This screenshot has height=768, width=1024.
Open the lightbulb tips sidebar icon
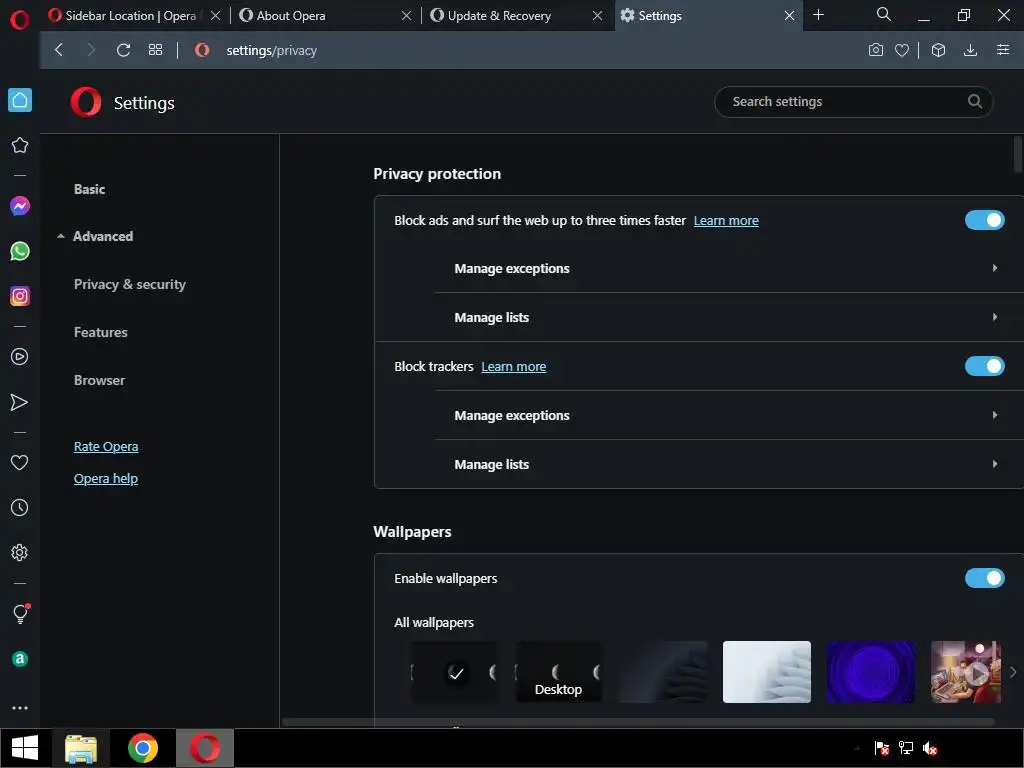pyautogui.click(x=20, y=613)
